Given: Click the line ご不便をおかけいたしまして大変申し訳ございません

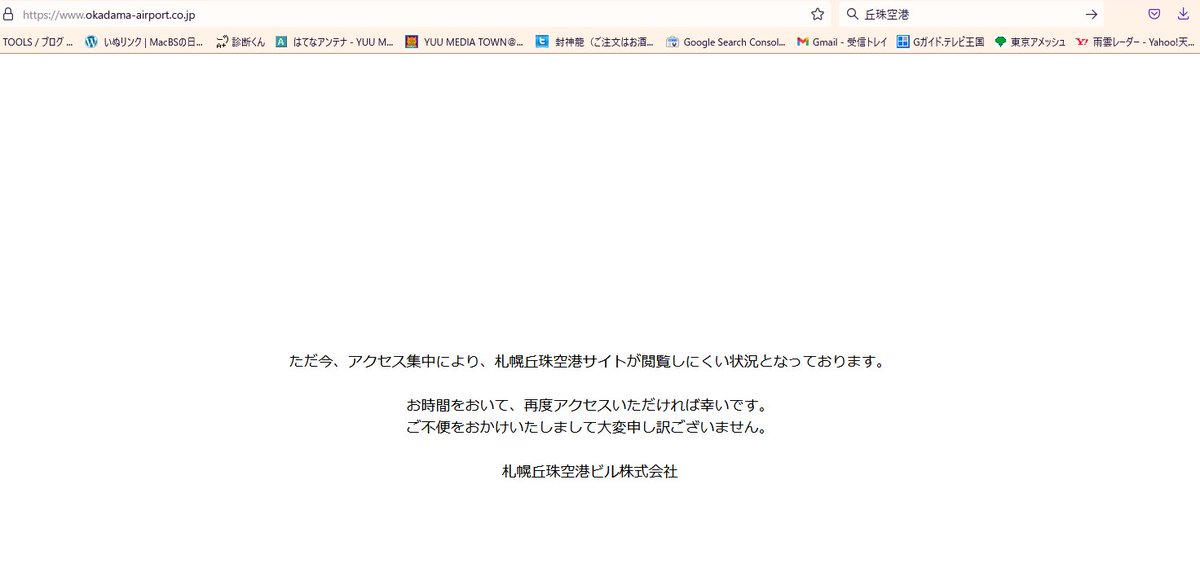Looking at the screenshot, I should point(589,427).
